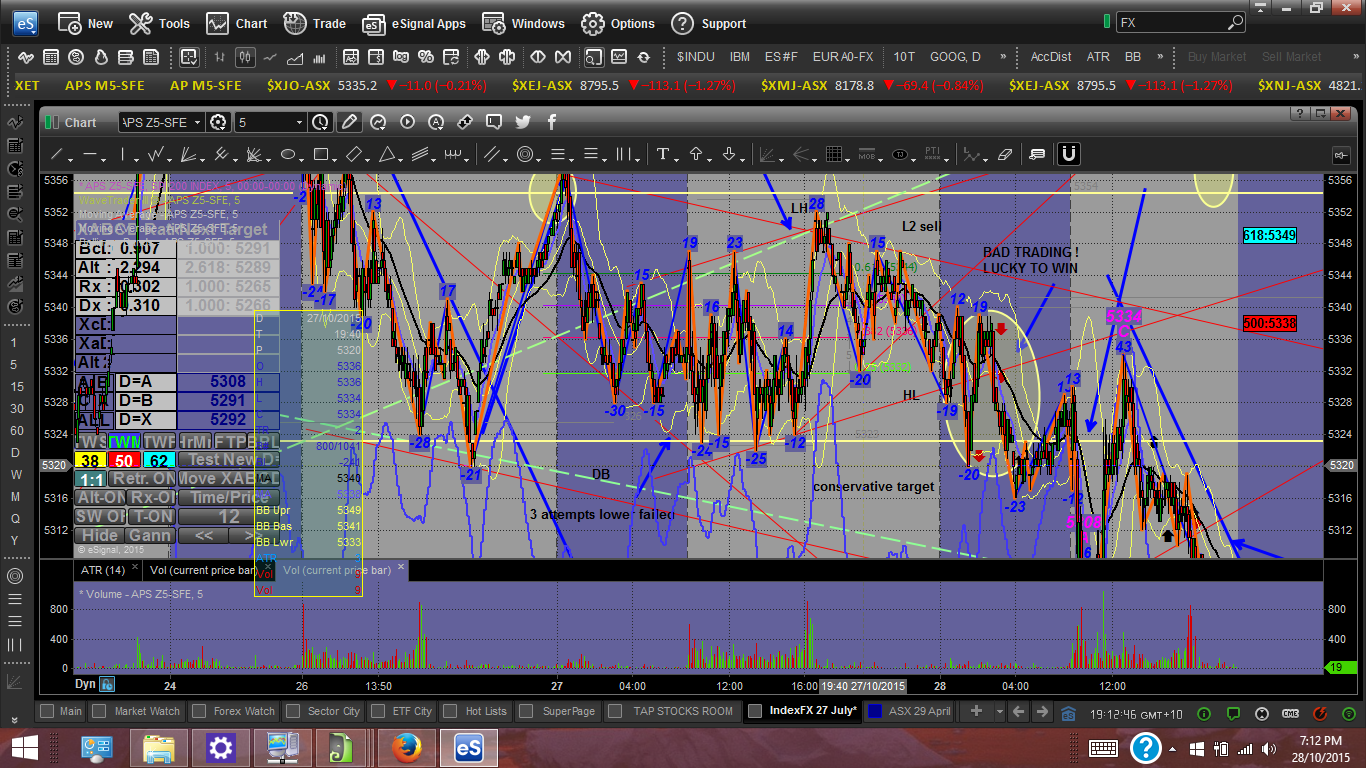Pick the eraser tool in drawing toolbar
The height and width of the screenshot is (768, 1366).
(x=1005, y=155)
